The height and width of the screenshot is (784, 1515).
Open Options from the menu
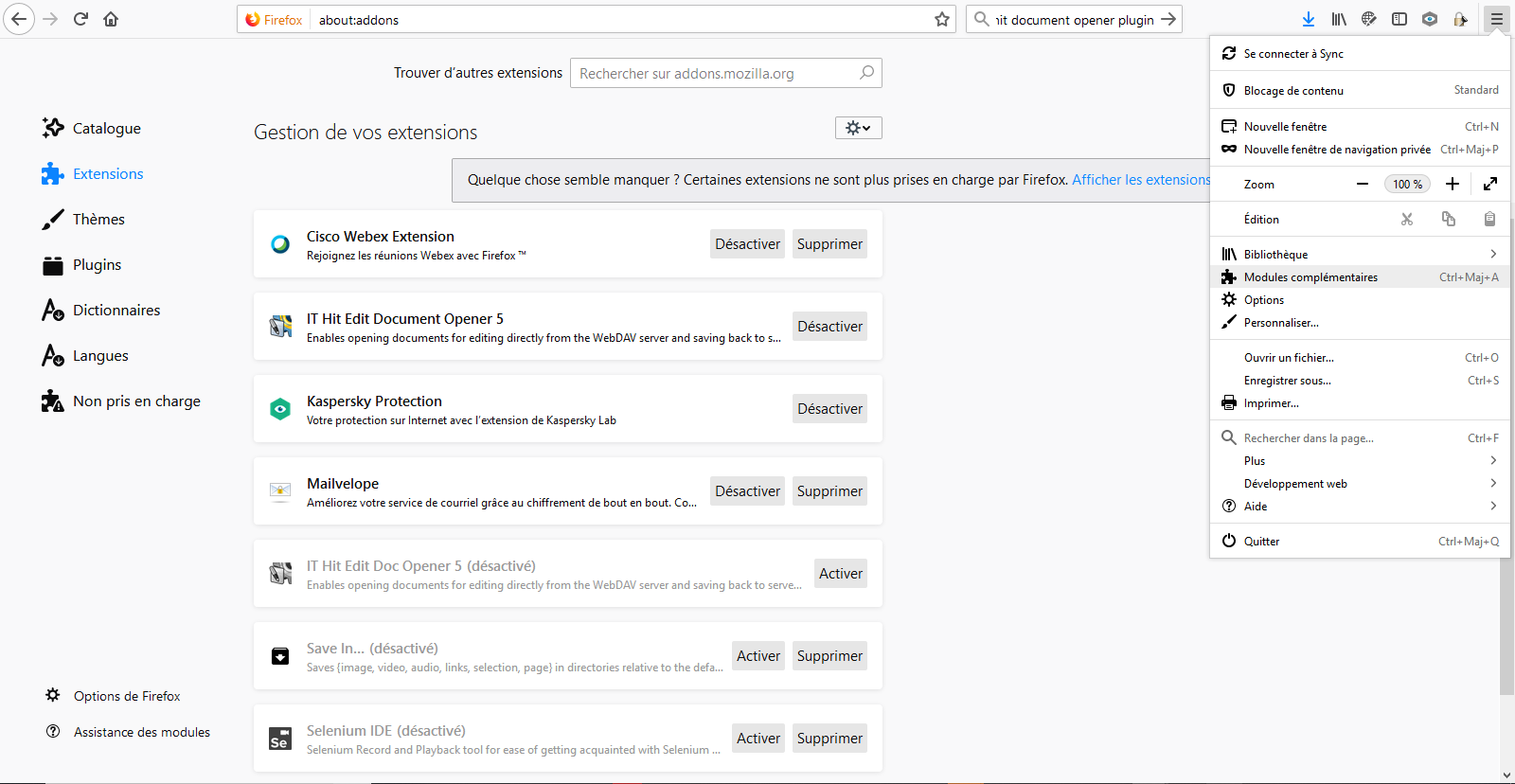click(1360, 299)
